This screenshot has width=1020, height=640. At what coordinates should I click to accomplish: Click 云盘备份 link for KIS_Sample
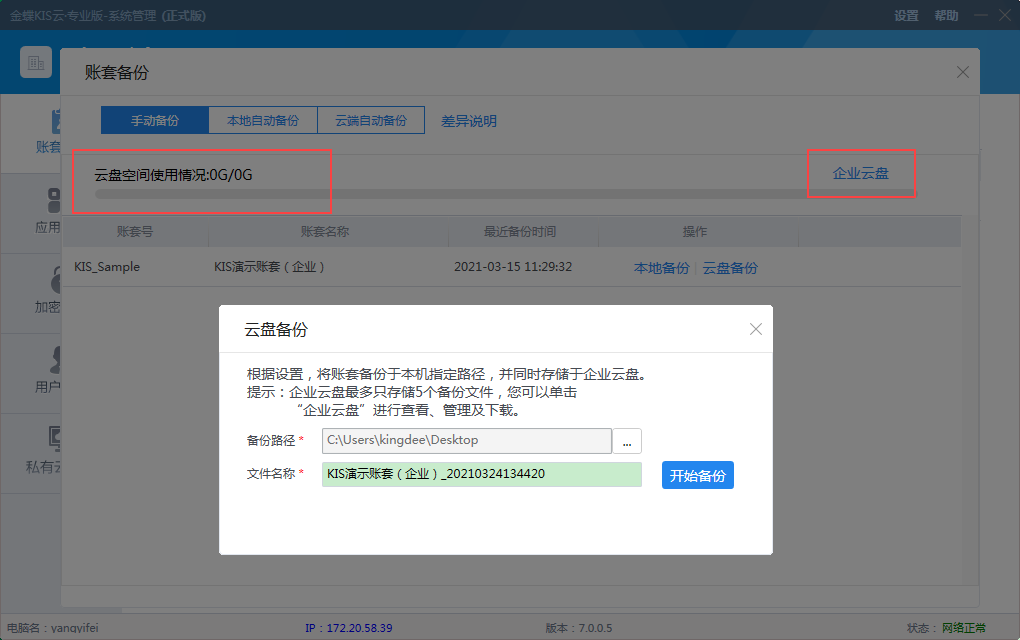coord(730,268)
